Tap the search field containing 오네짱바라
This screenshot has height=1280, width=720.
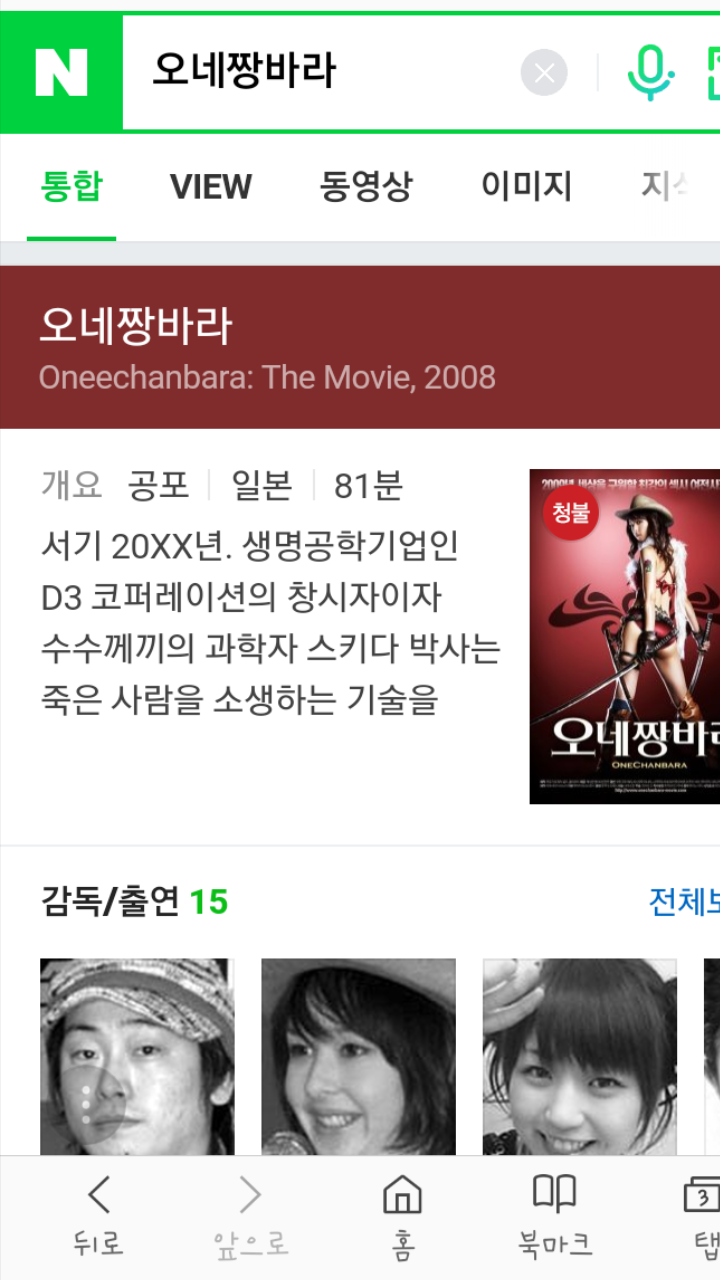330,72
